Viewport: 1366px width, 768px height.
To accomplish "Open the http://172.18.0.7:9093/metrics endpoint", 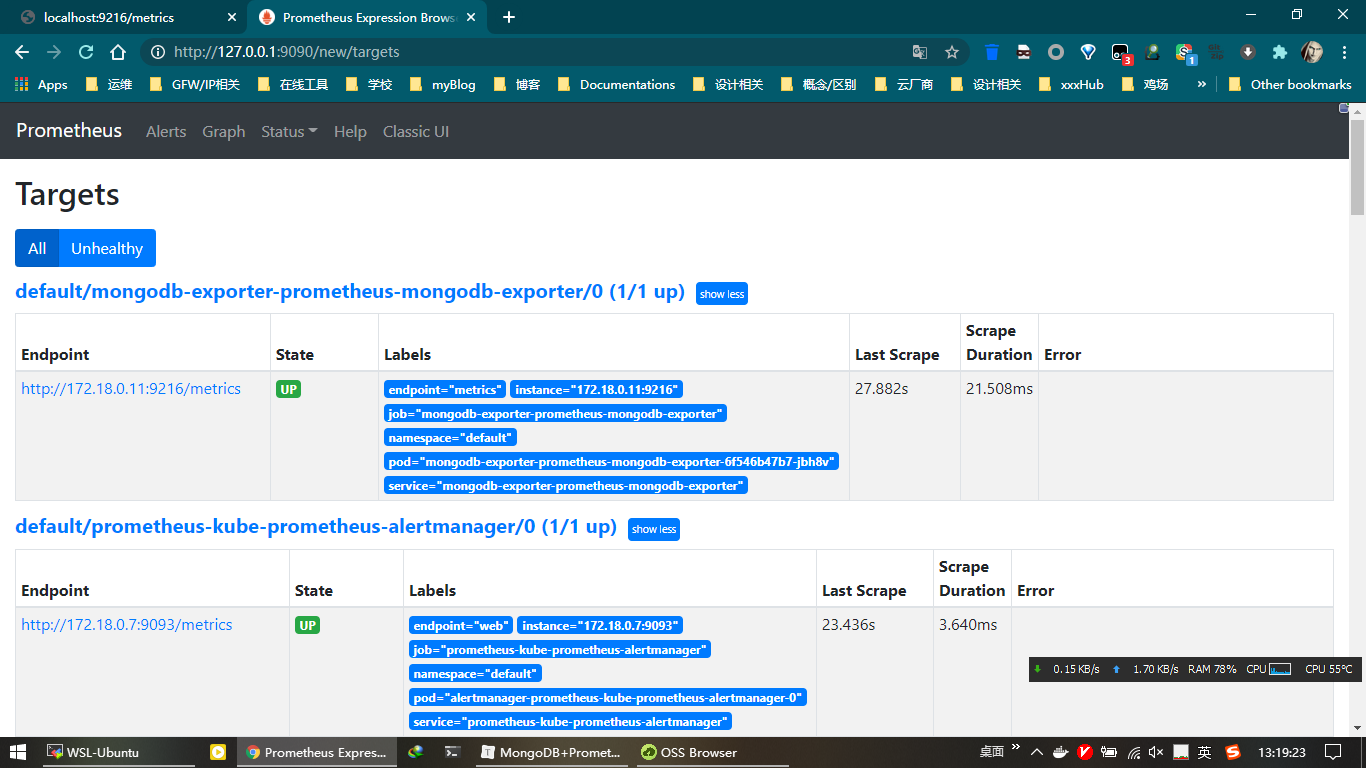I will coord(127,624).
